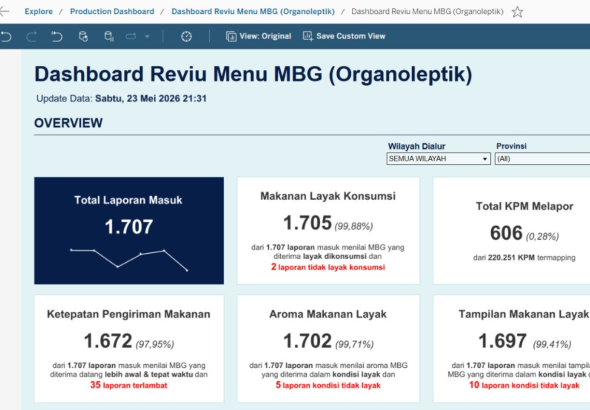Add dashboard to favorites star

(517, 12)
